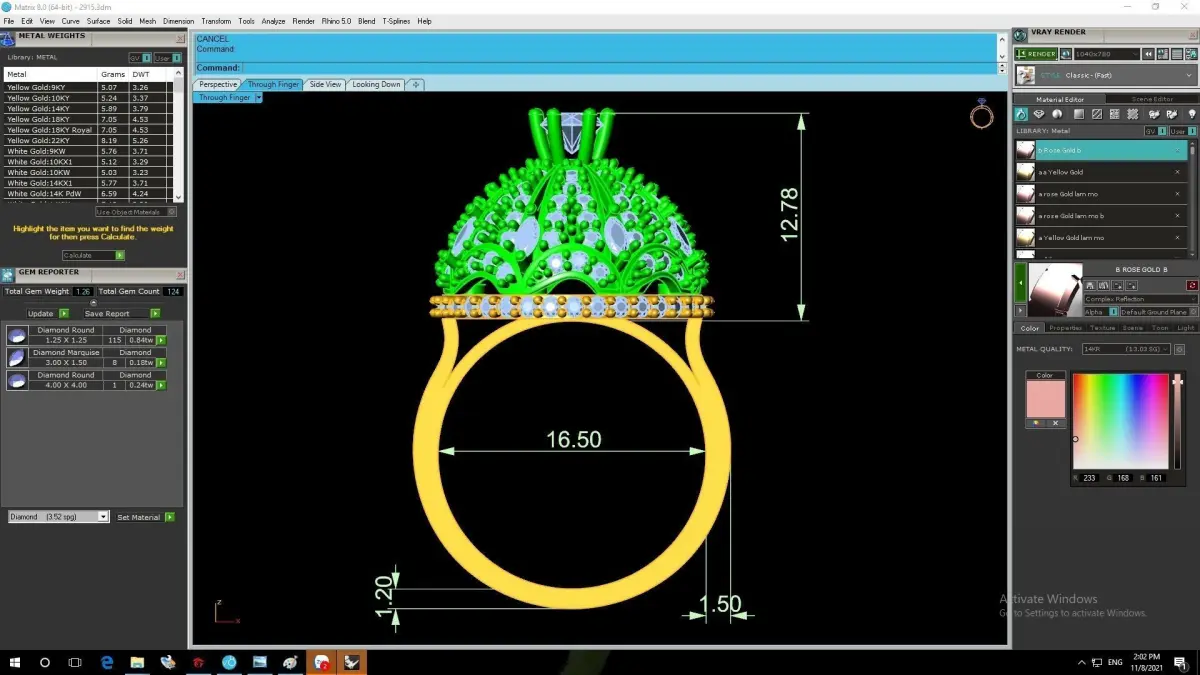Click the R value field showing 233
The height and width of the screenshot is (675, 1200).
click(x=1089, y=478)
